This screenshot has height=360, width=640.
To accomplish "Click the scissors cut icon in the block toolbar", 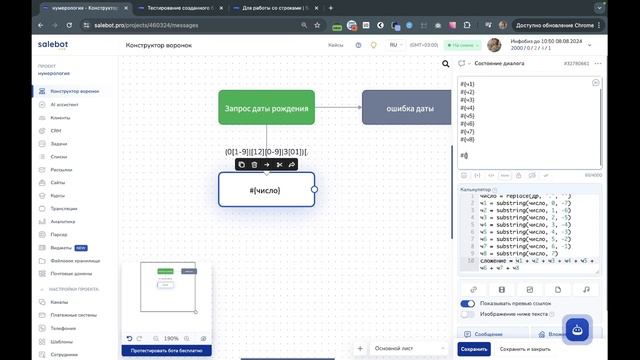I will (x=279, y=164).
